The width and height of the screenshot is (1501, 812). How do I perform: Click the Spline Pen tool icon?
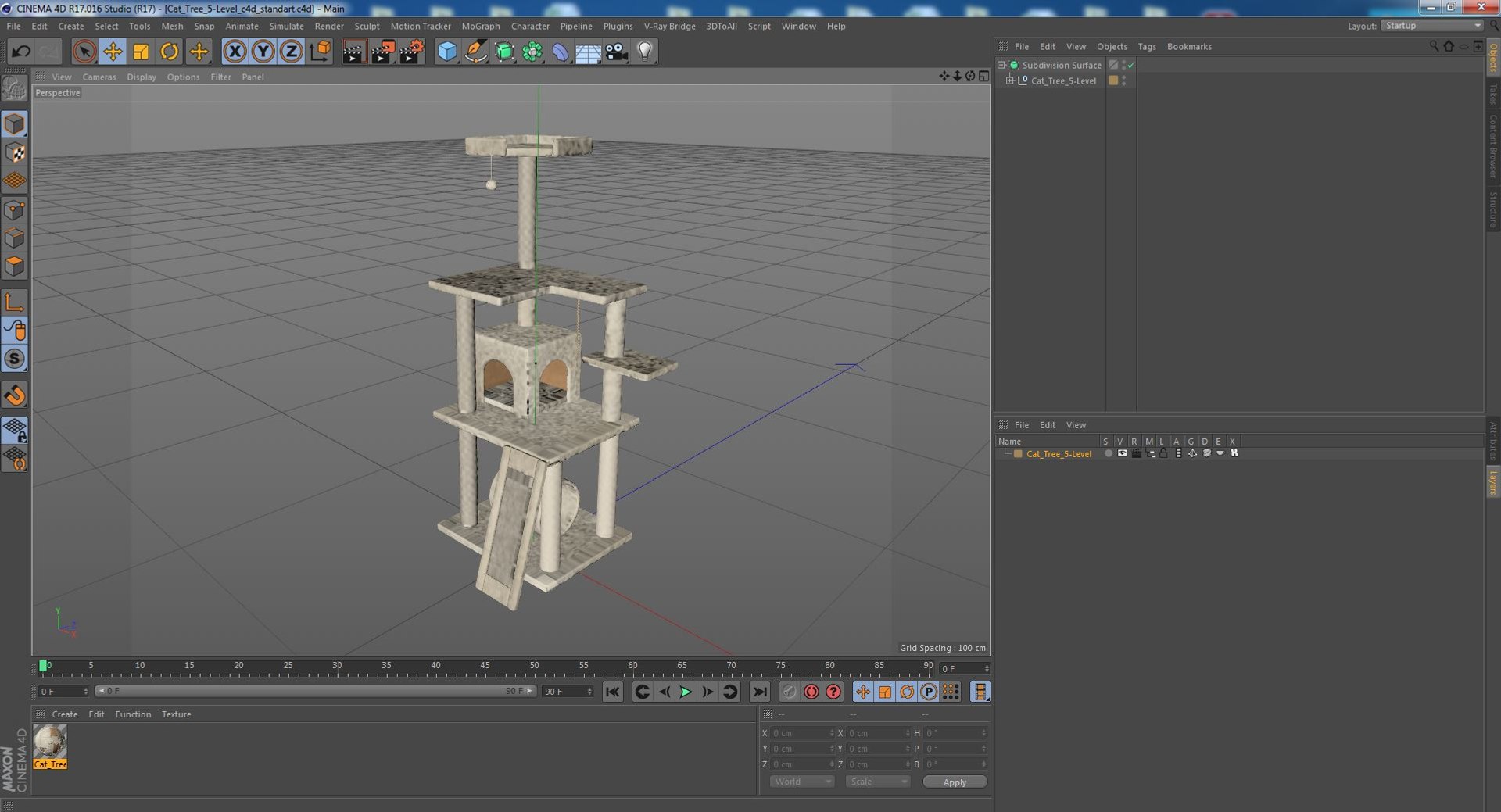pyautogui.click(x=475, y=52)
